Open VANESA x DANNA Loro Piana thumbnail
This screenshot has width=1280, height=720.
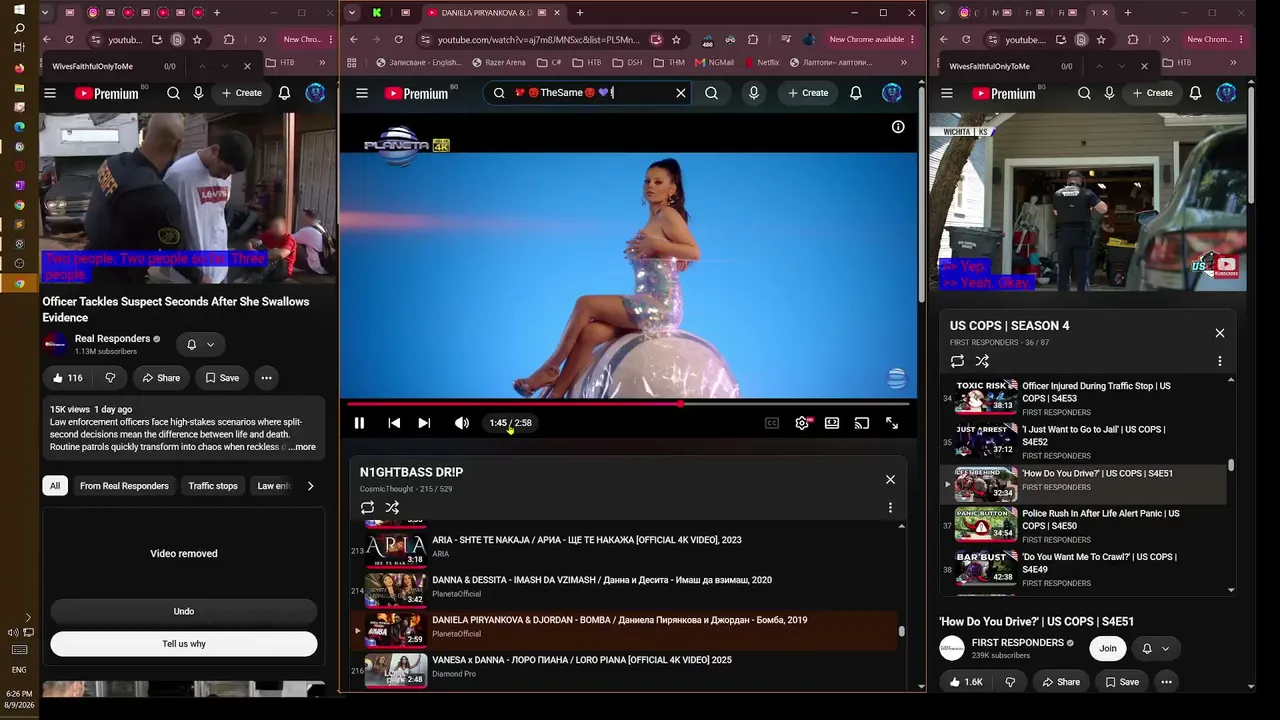[396, 670]
